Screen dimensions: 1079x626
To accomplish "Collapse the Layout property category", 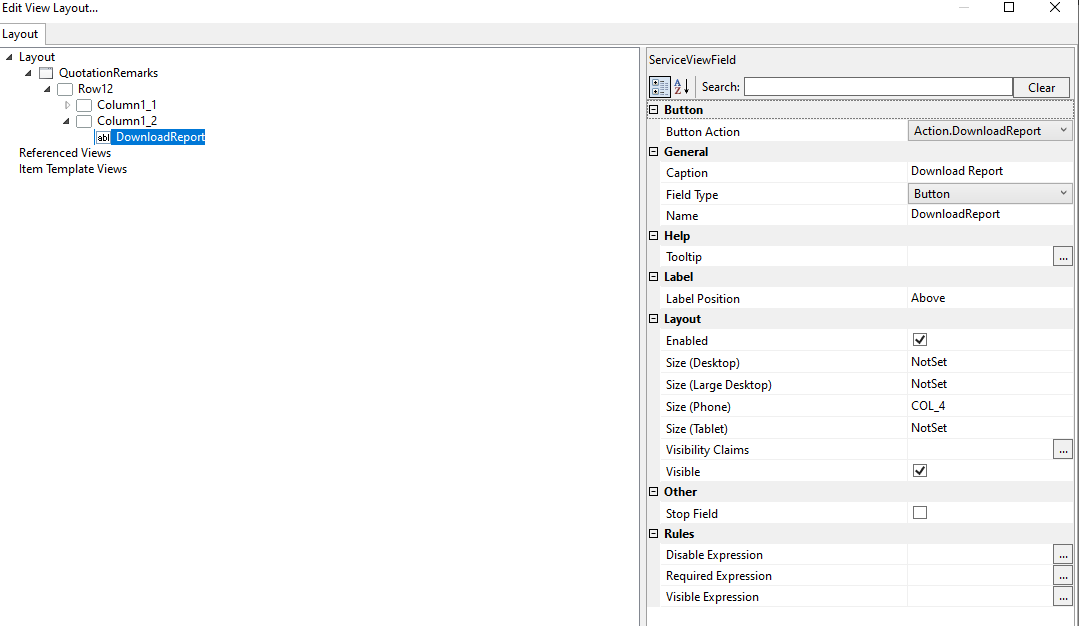I will pos(654,319).
